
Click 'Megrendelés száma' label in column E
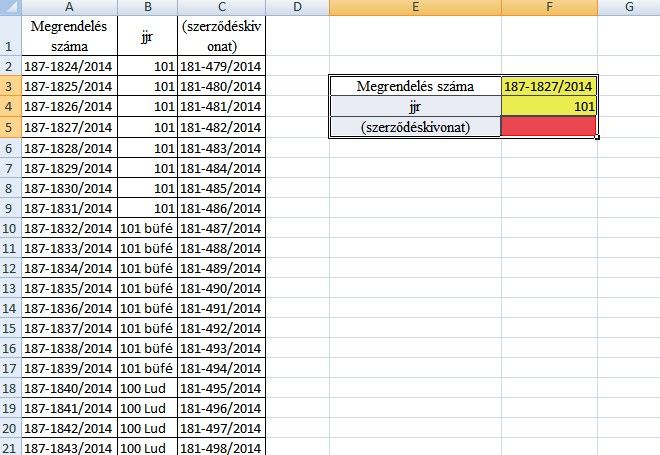pyautogui.click(x=415, y=86)
